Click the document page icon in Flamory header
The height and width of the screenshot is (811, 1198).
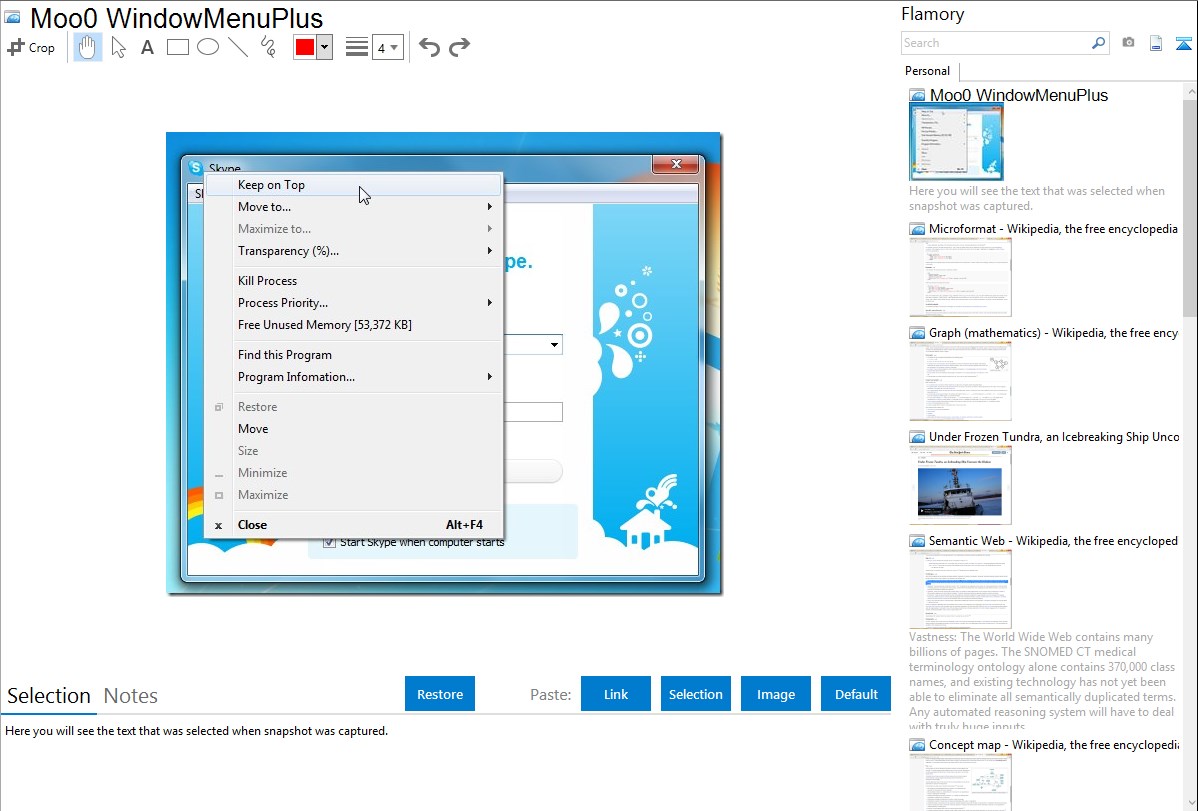(1156, 43)
